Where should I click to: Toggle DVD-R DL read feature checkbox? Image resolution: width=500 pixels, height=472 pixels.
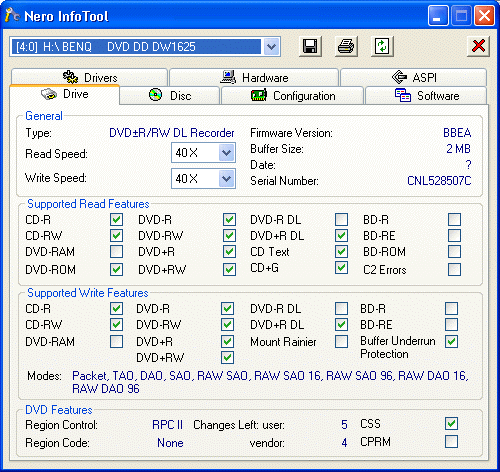341,220
